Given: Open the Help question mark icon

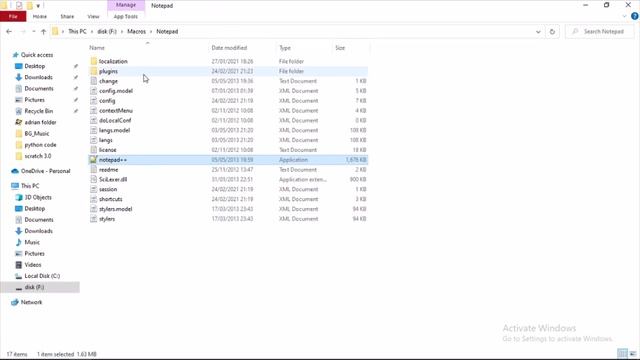Looking at the screenshot, I should 634,16.
